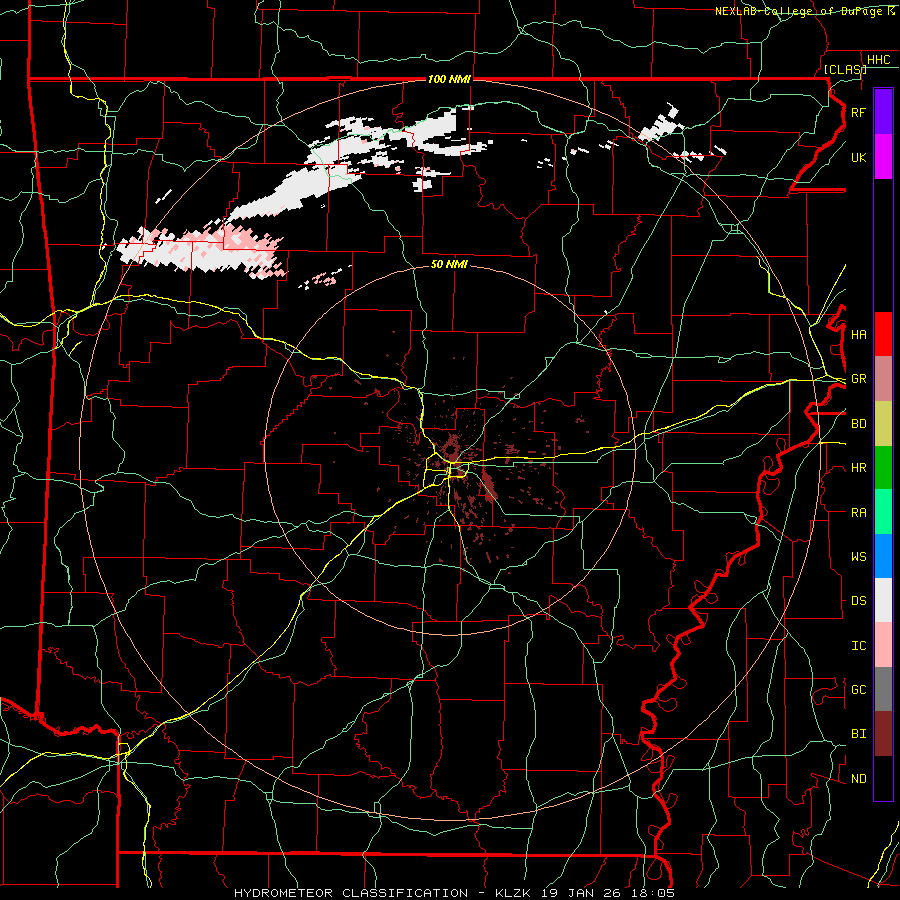Click the IC legend label
Image resolution: width=900 pixels, height=900 pixels.
click(858, 646)
